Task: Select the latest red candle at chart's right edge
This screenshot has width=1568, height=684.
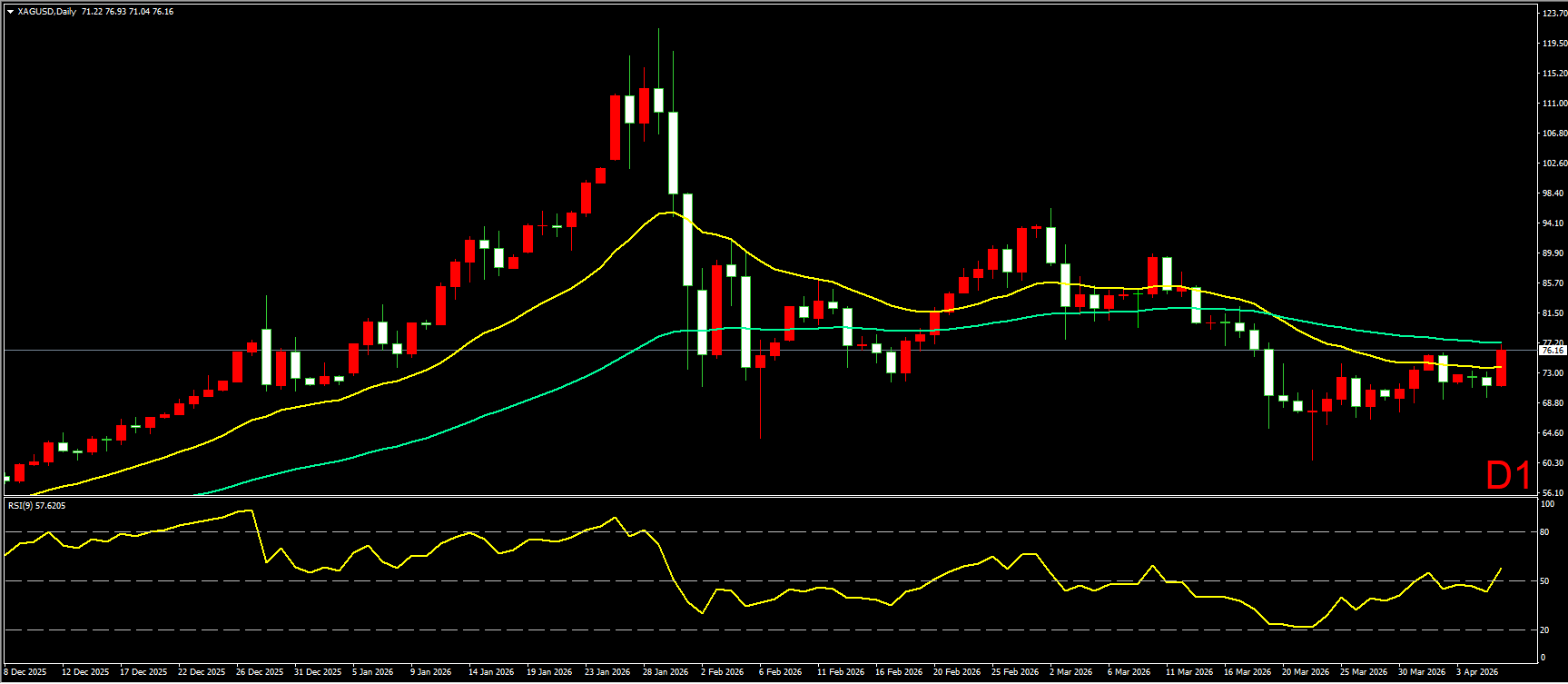Action: [x=1501, y=368]
